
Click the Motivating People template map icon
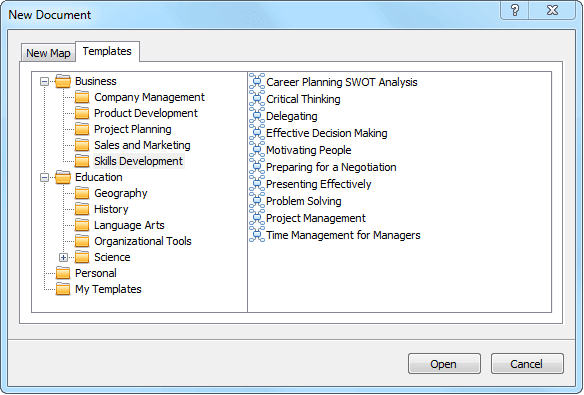[x=257, y=150]
